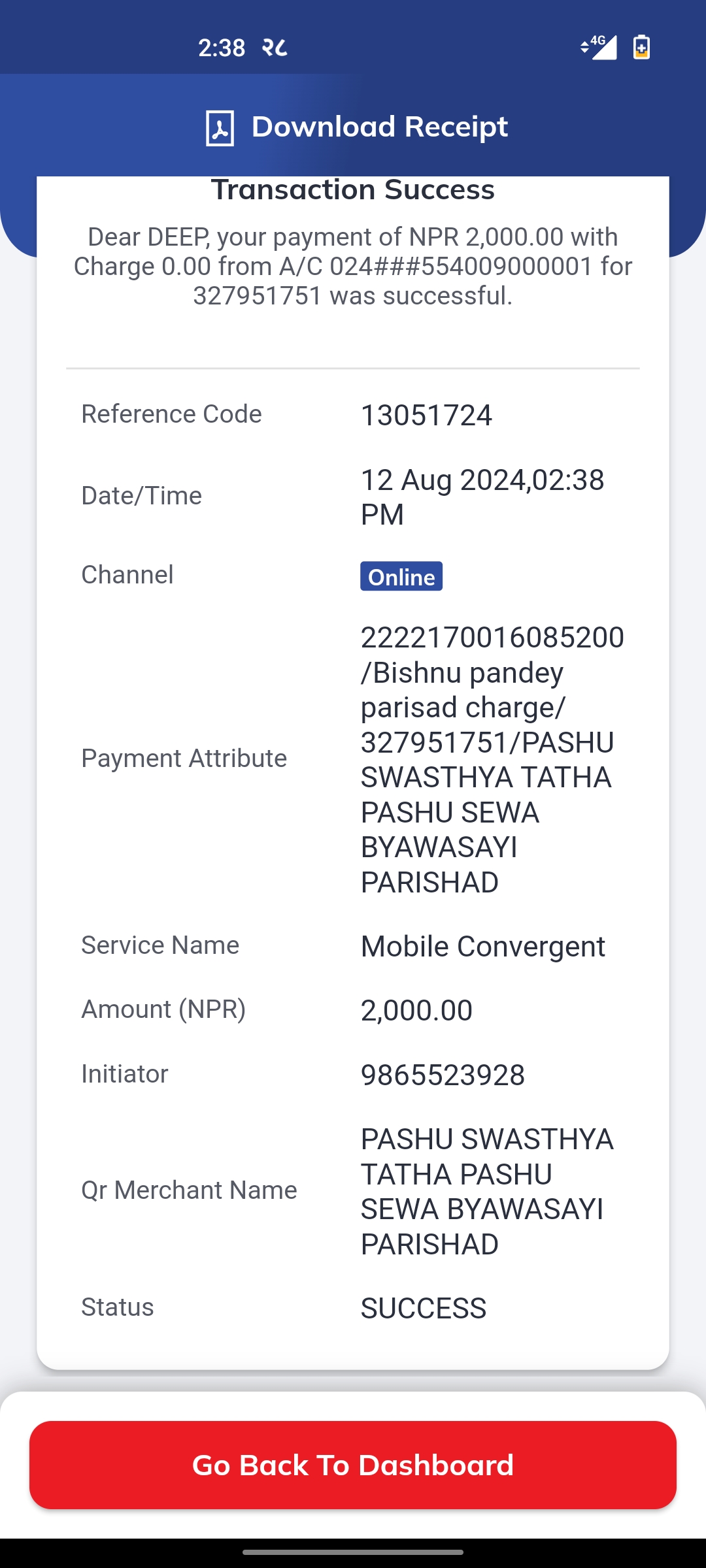Select the initiator number 9865523928

tap(443, 1075)
